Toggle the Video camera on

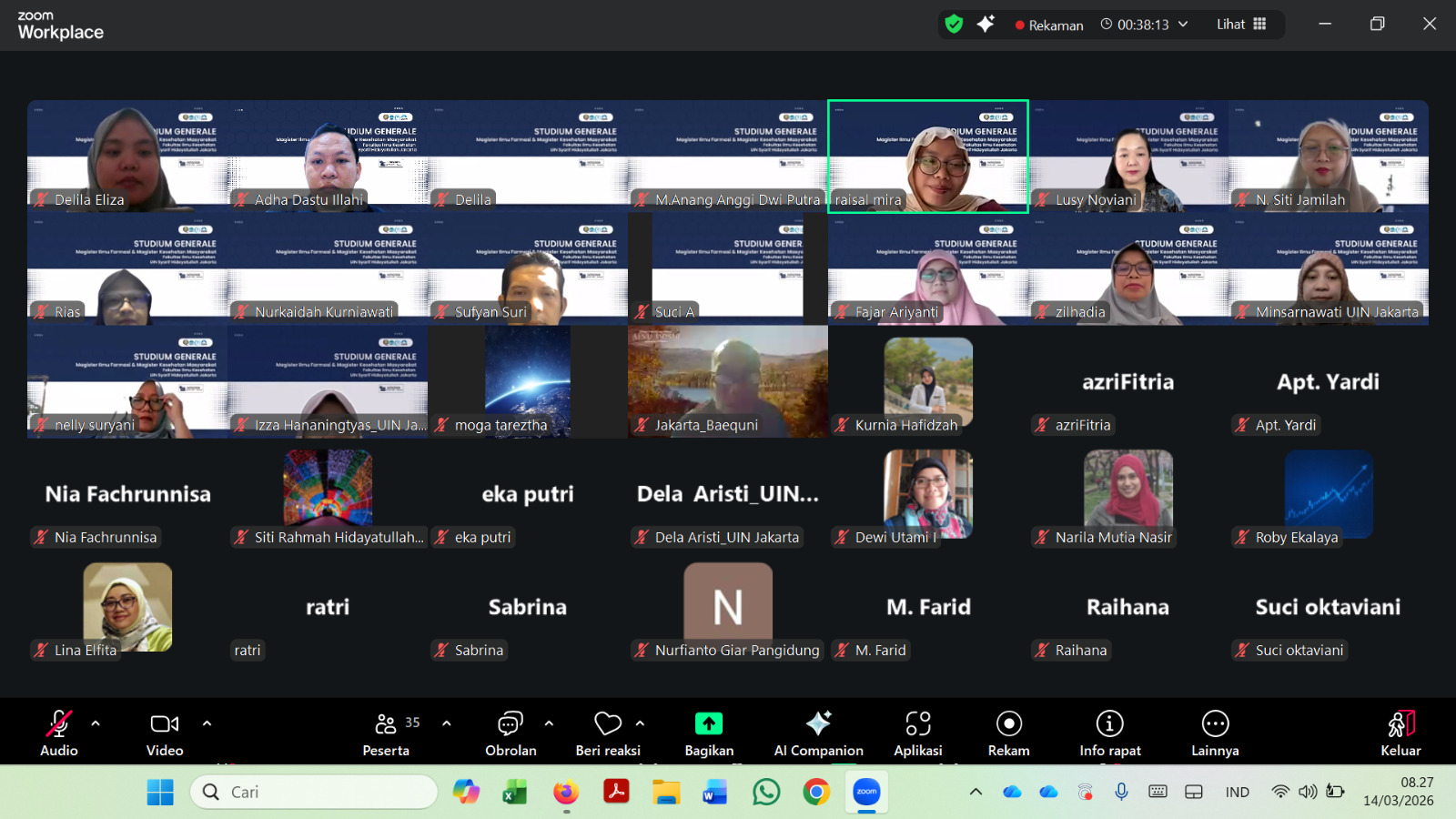165,724
